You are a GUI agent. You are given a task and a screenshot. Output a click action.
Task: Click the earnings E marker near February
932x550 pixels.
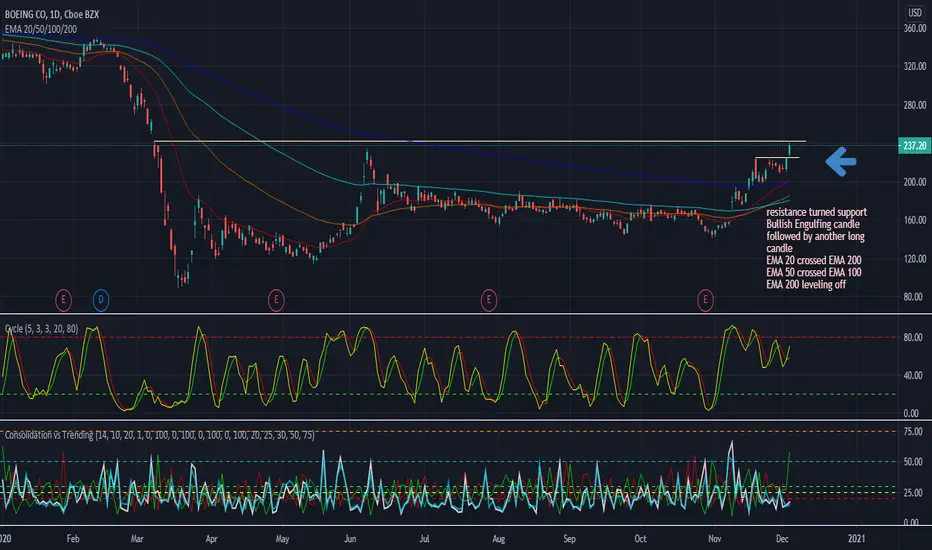[64, 300]
